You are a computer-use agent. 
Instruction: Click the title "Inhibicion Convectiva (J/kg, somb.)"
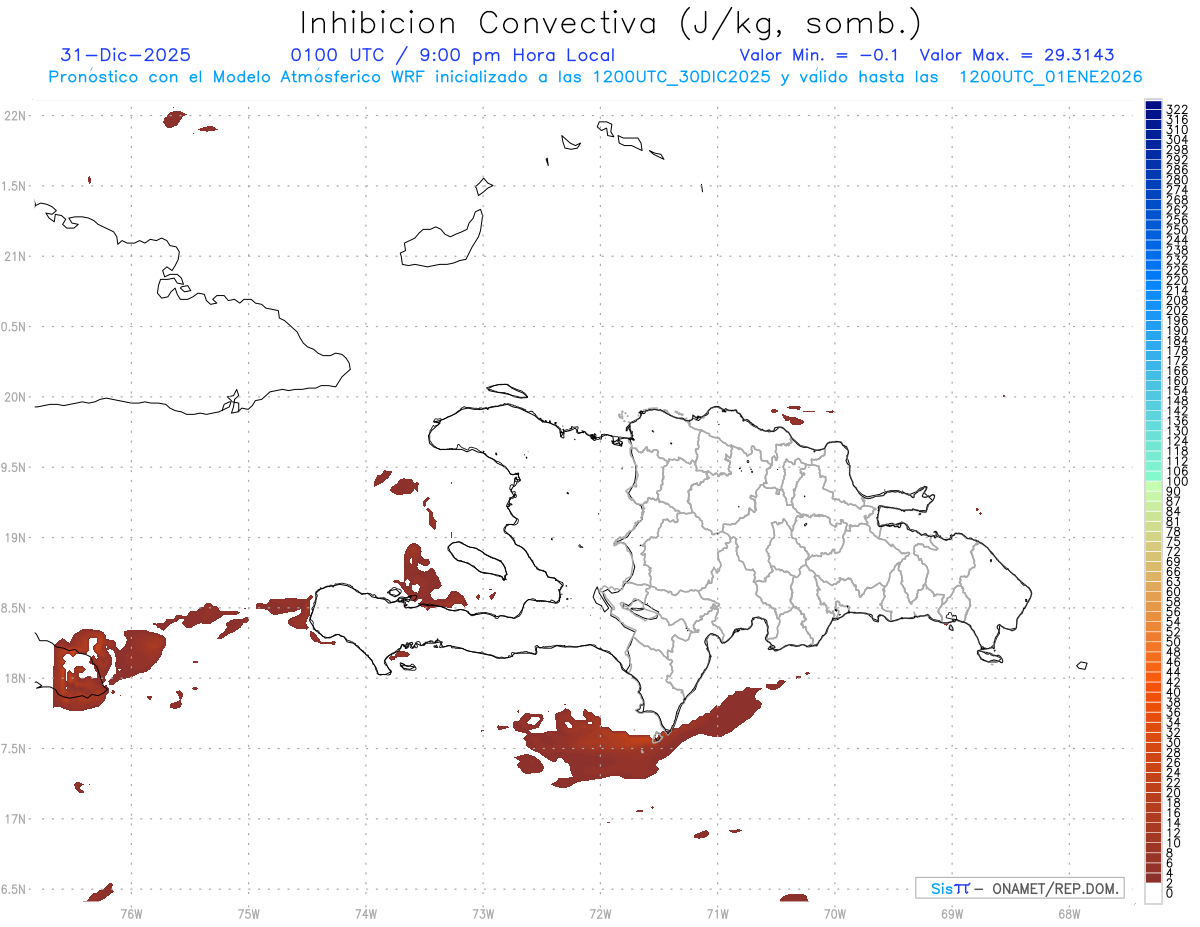click(611, 23)
